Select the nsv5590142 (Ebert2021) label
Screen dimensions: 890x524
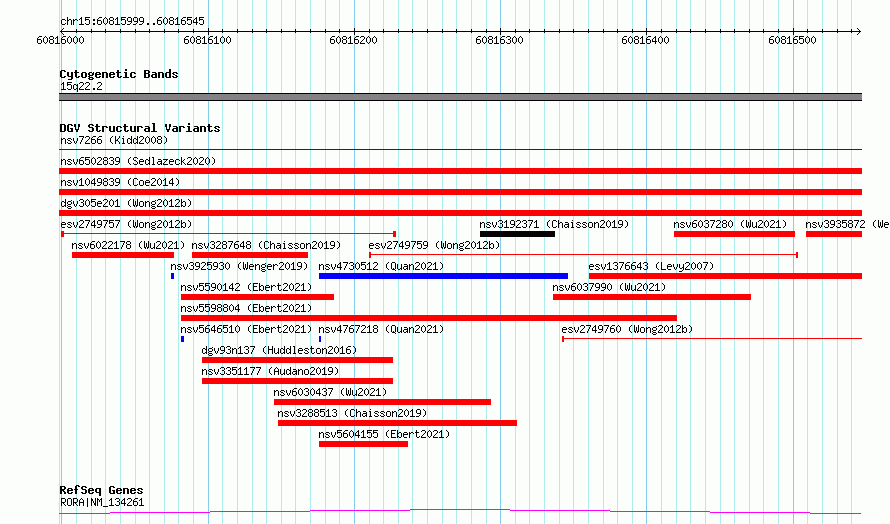coord(246,287)
